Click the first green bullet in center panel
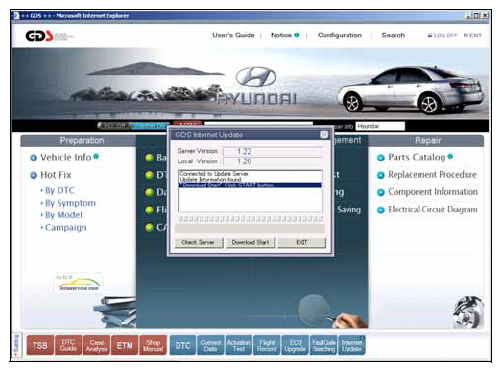The image size is (501, 372). [149, 158]
